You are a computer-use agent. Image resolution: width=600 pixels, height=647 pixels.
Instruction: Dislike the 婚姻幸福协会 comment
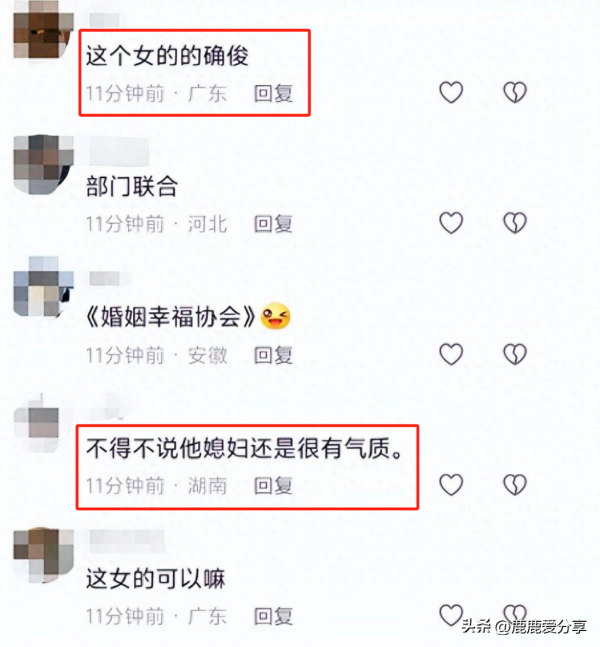click(x=515, y=354)
